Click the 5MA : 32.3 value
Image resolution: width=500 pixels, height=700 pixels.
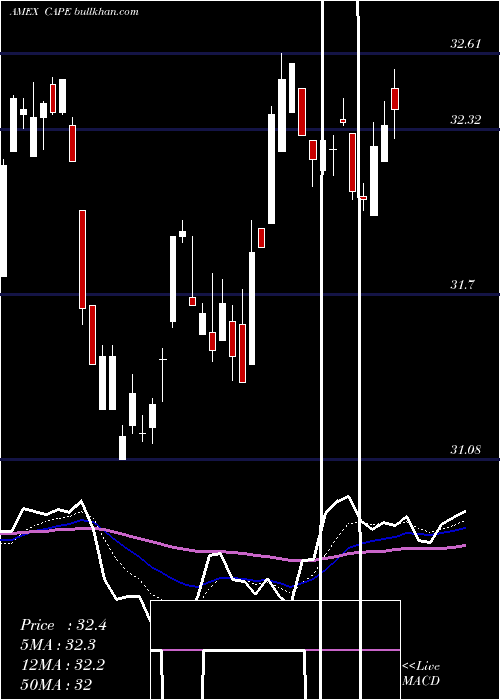(x=58, y=645)
